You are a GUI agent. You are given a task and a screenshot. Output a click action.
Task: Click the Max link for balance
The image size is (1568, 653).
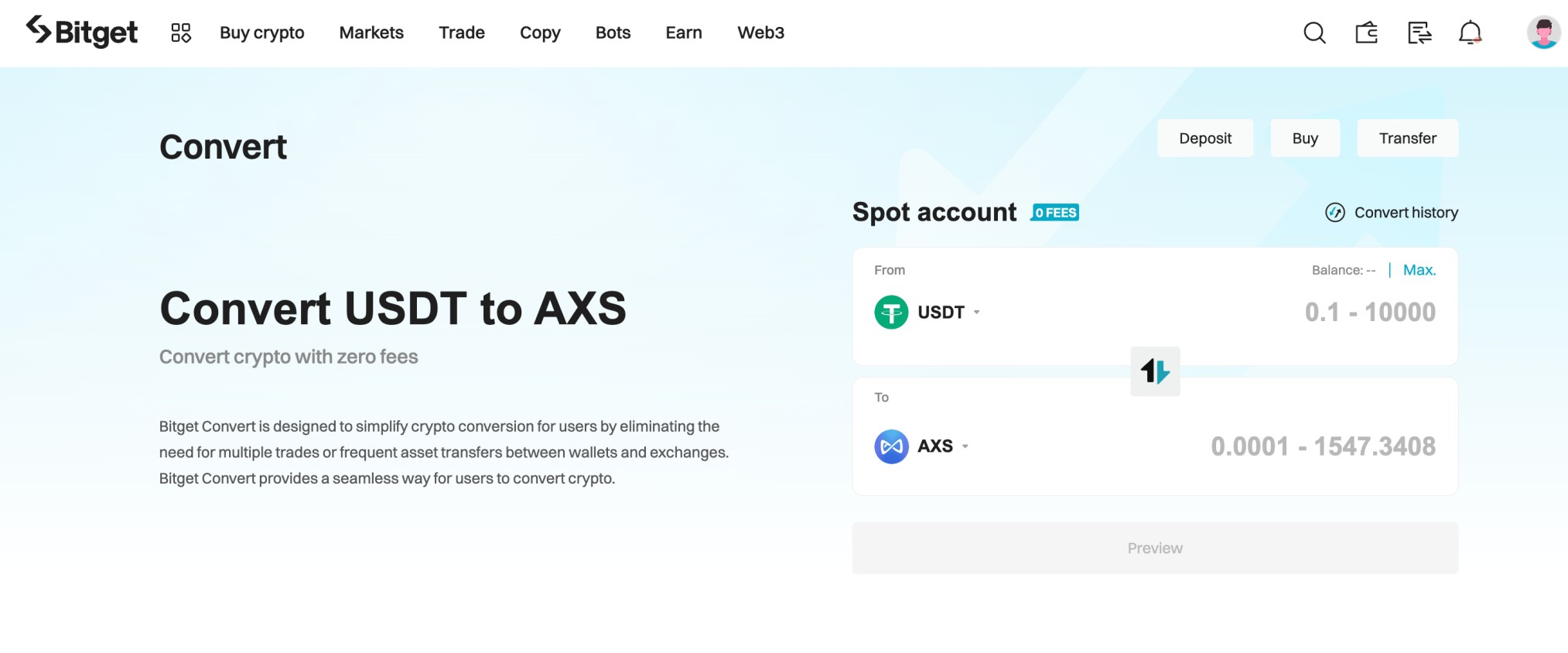[1418, 270]
